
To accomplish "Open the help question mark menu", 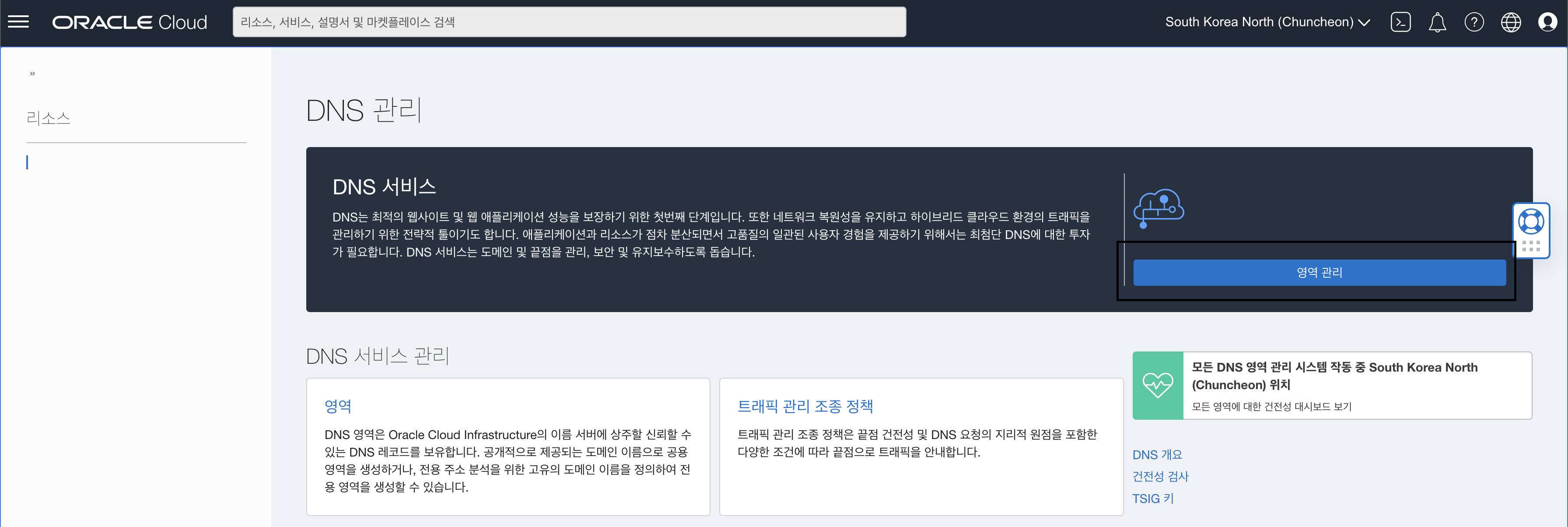I will (1473, 22).
